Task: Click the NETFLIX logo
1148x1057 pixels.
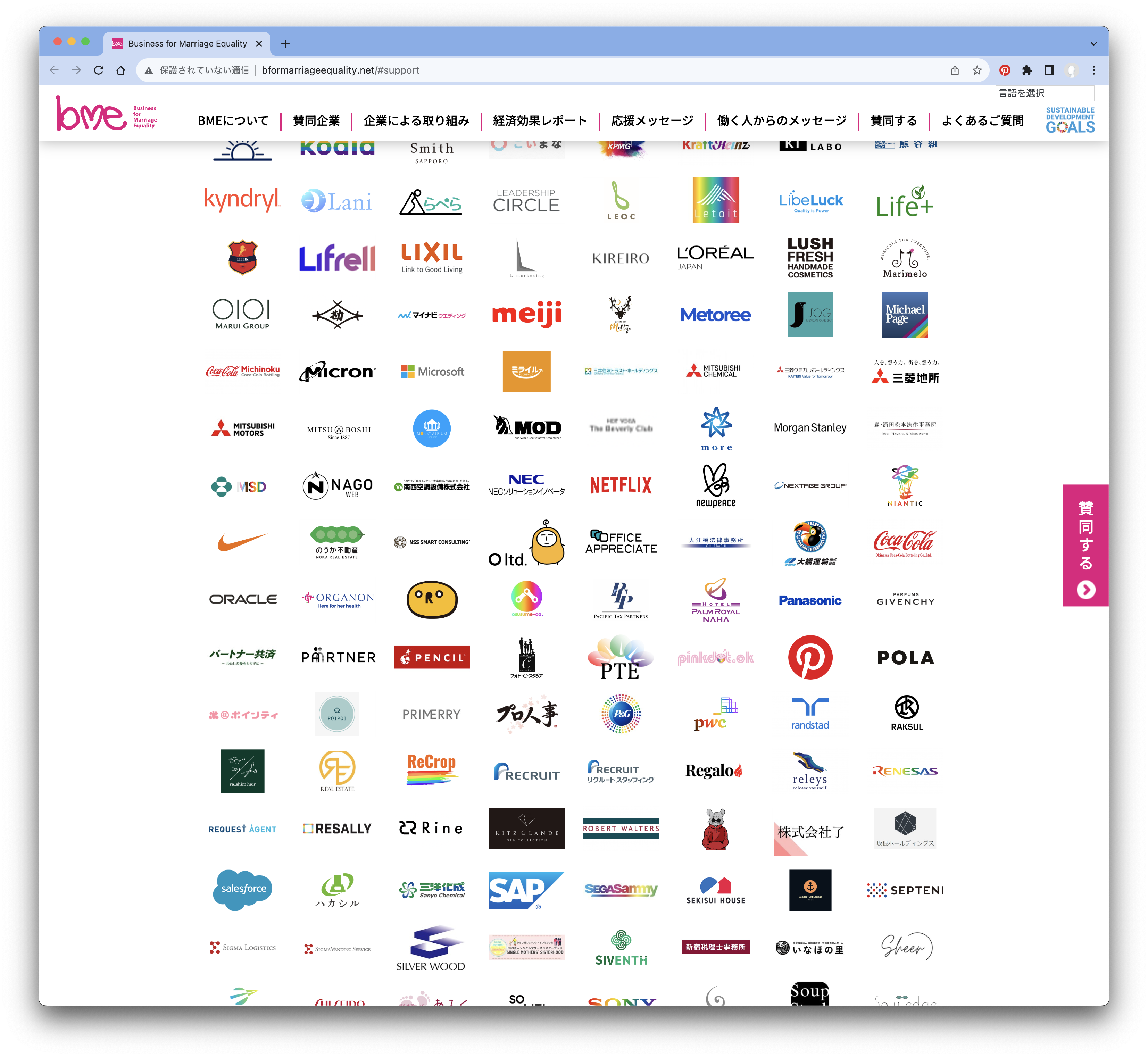Action: [621, 485]
